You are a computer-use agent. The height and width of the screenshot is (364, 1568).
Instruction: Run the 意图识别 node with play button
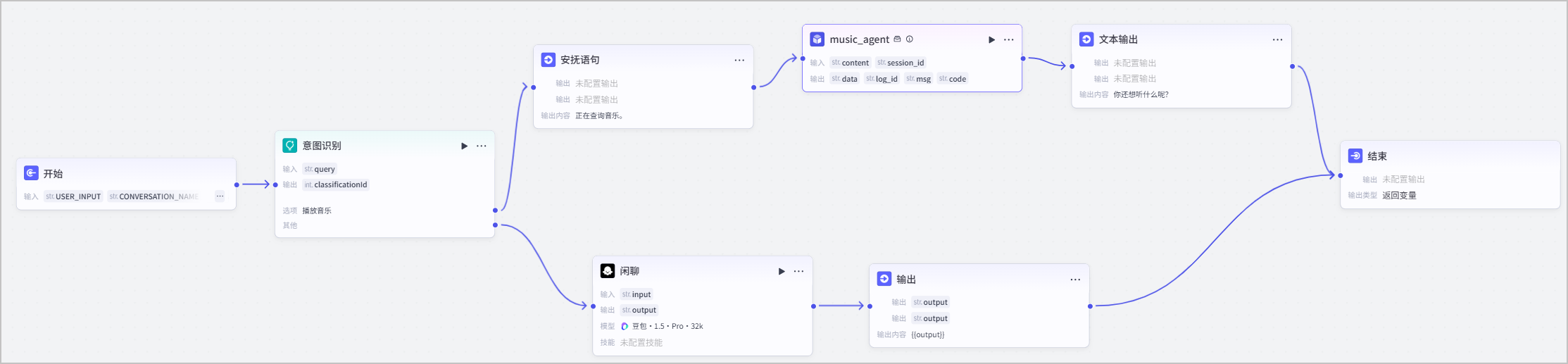click(x=464, y=146)
